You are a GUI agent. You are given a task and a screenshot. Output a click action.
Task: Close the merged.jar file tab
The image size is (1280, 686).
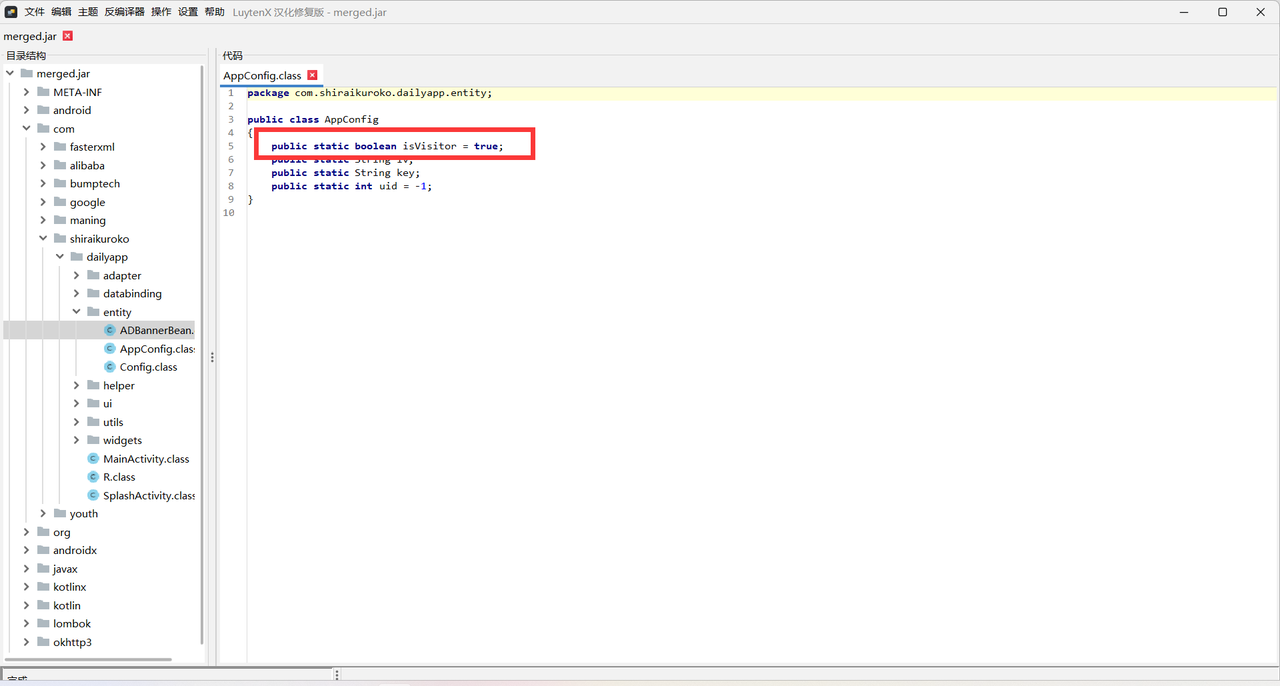click(x=68, y=36)
